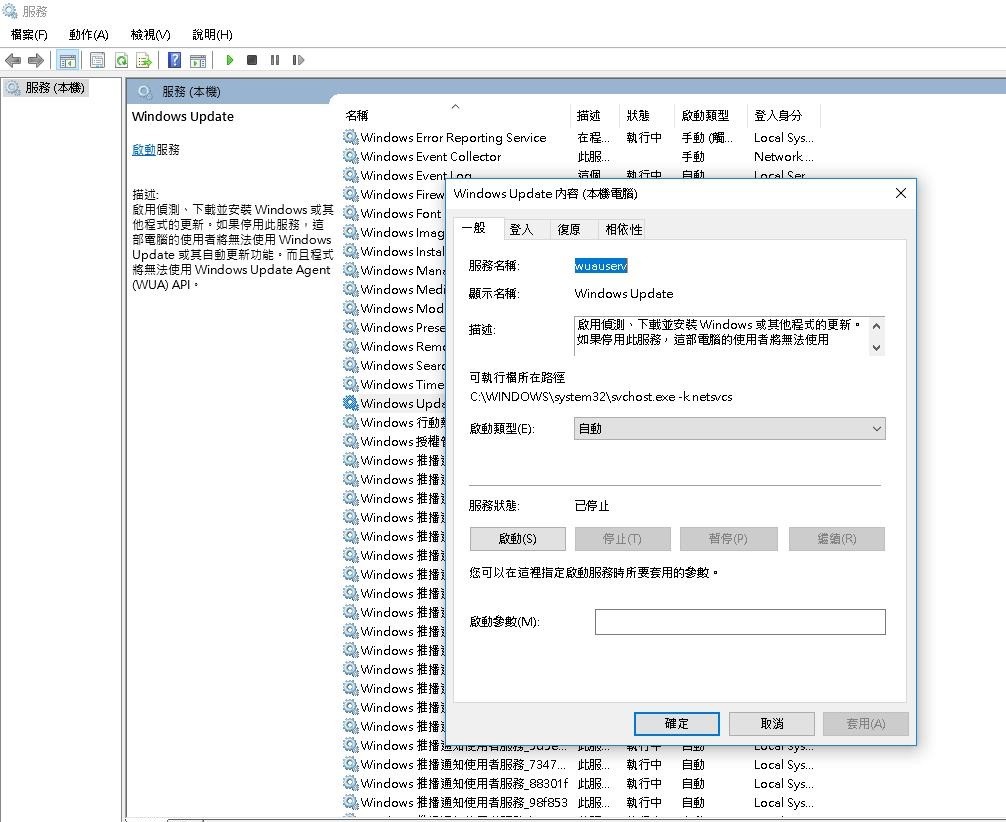Select the Windows 推播通知使用者服務_98f853 row
The image size is (1006, 822).
(x=581, y=802)
